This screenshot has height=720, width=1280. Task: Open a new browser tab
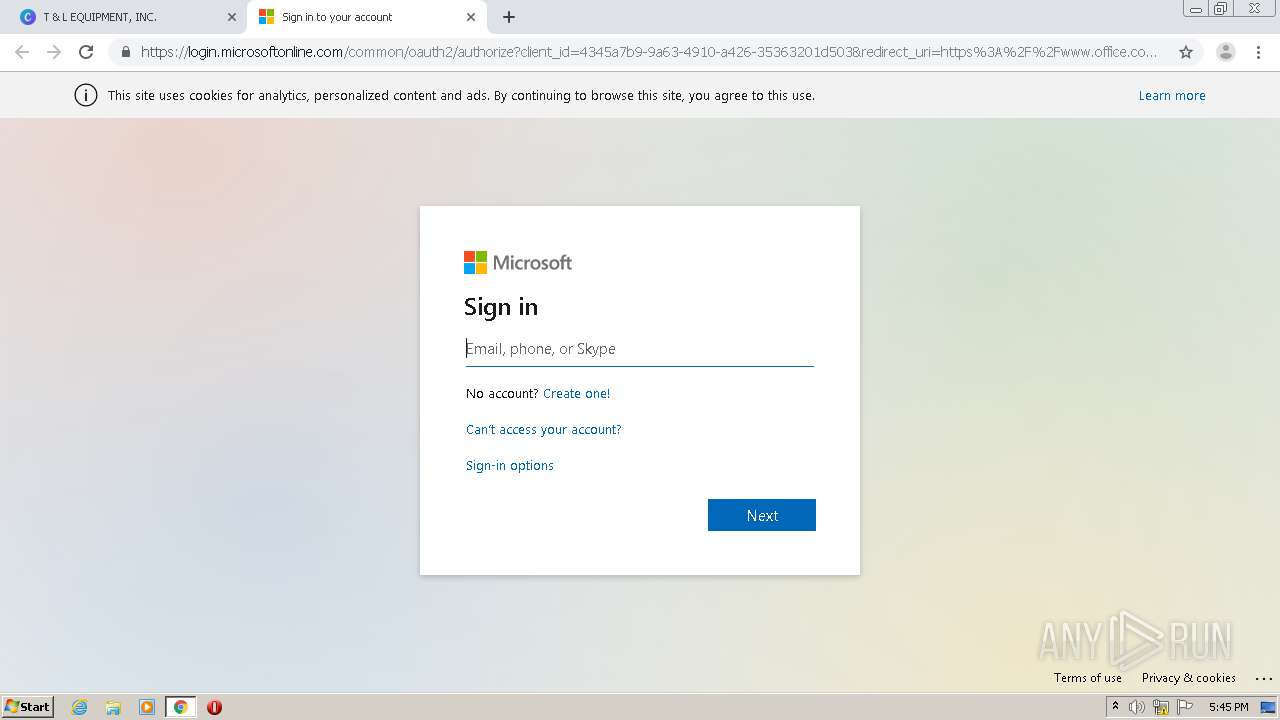pyautogui.click(x=509, y=17)
